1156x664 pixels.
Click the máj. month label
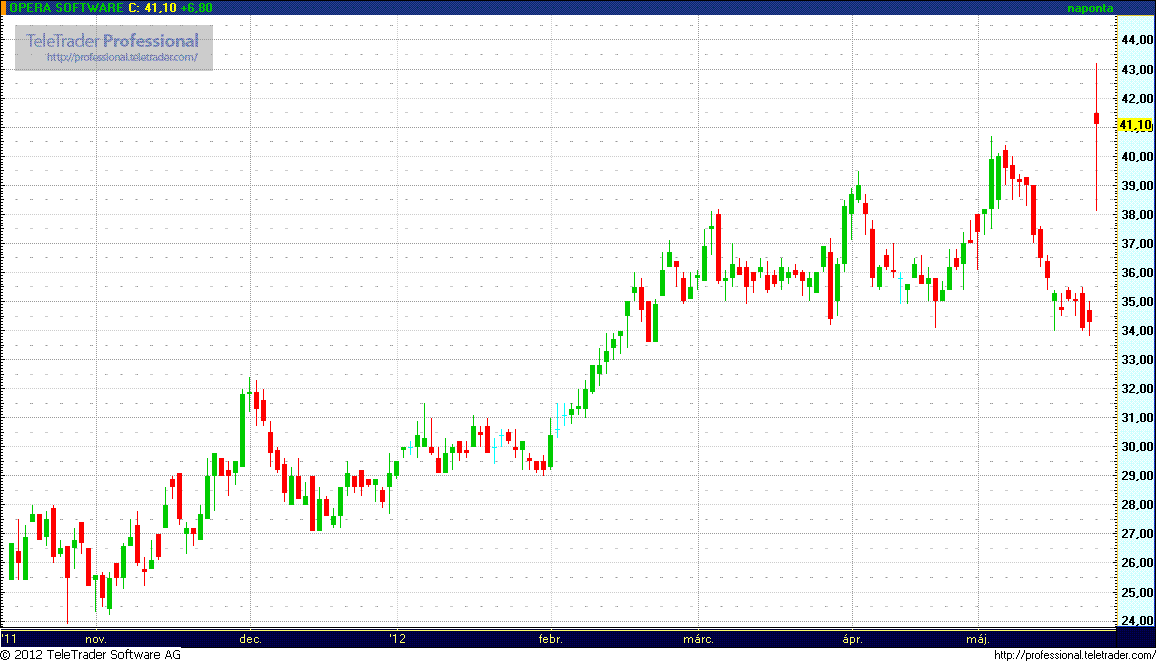click(x=978, y=639)
